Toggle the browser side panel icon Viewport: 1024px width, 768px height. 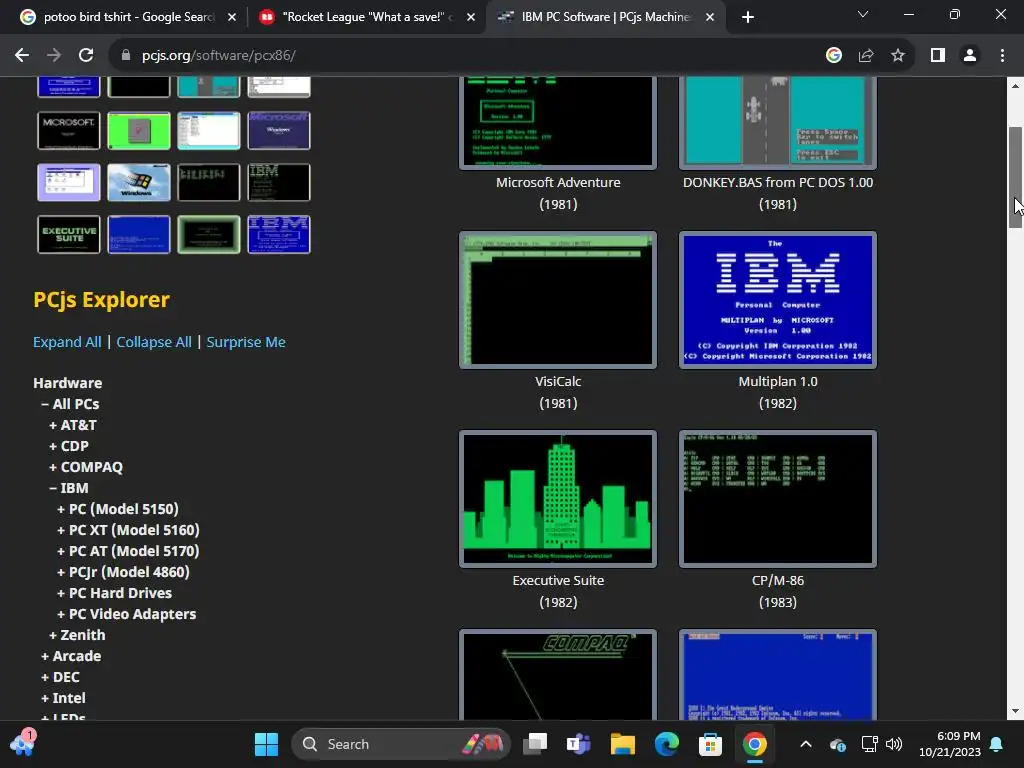pos(938,56)
